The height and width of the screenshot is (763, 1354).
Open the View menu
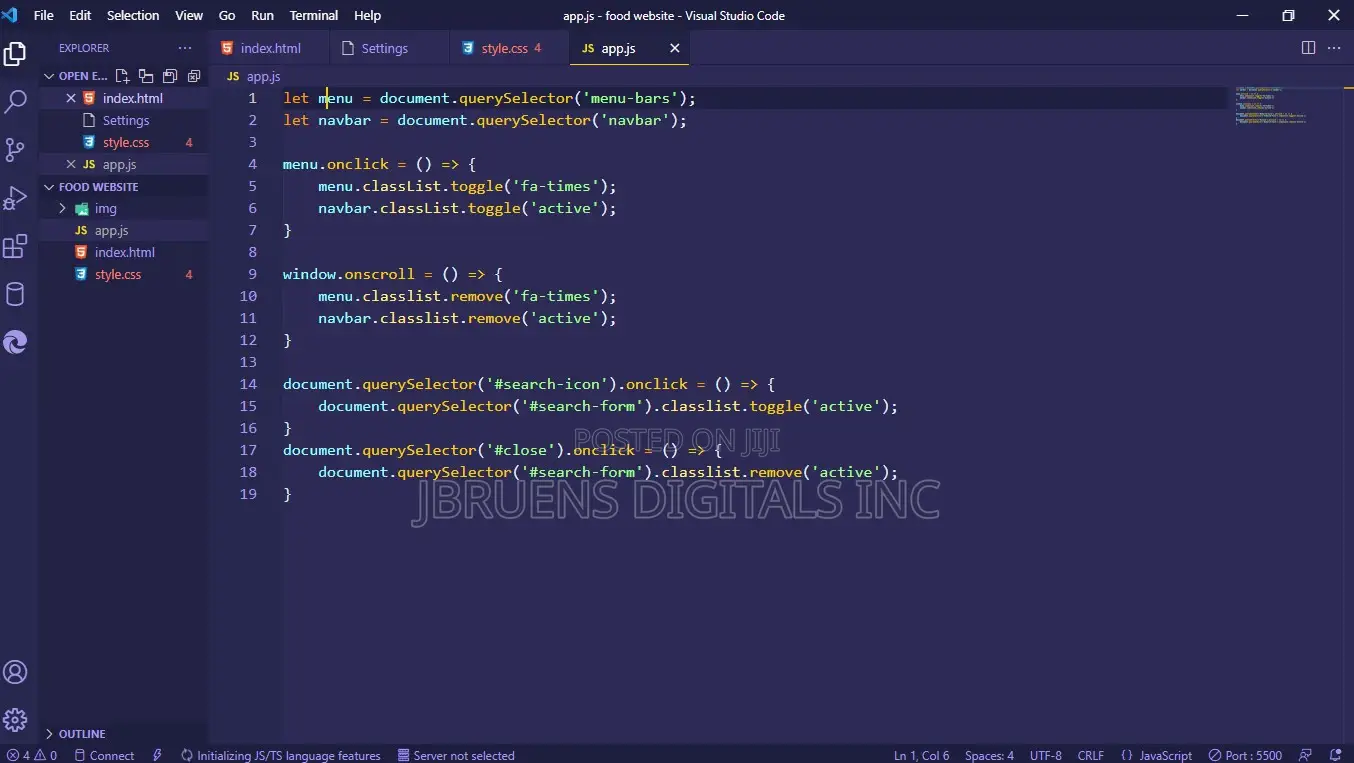click(189, 15)
